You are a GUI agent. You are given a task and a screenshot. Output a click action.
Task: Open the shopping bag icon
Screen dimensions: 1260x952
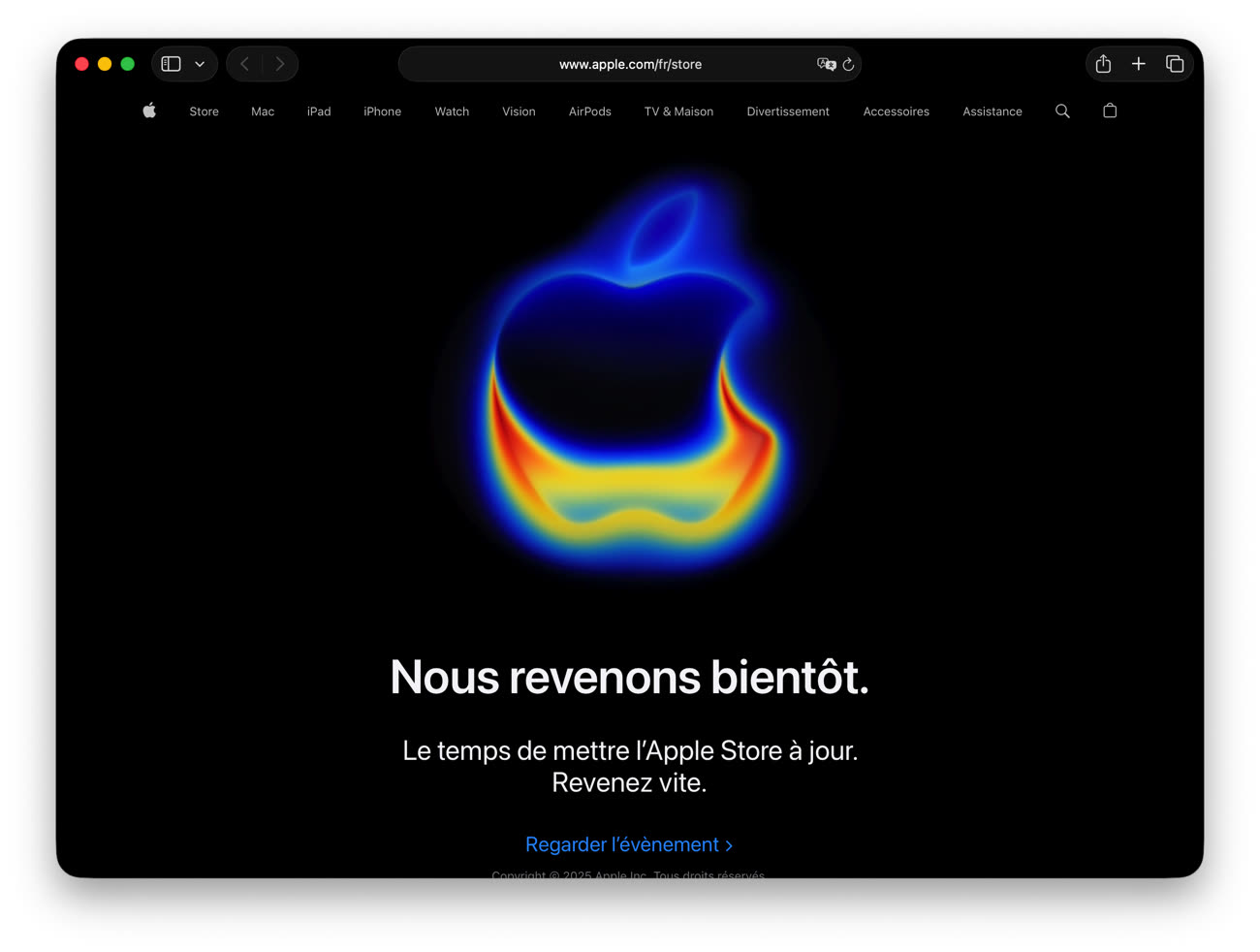(x=1110, y=111)
